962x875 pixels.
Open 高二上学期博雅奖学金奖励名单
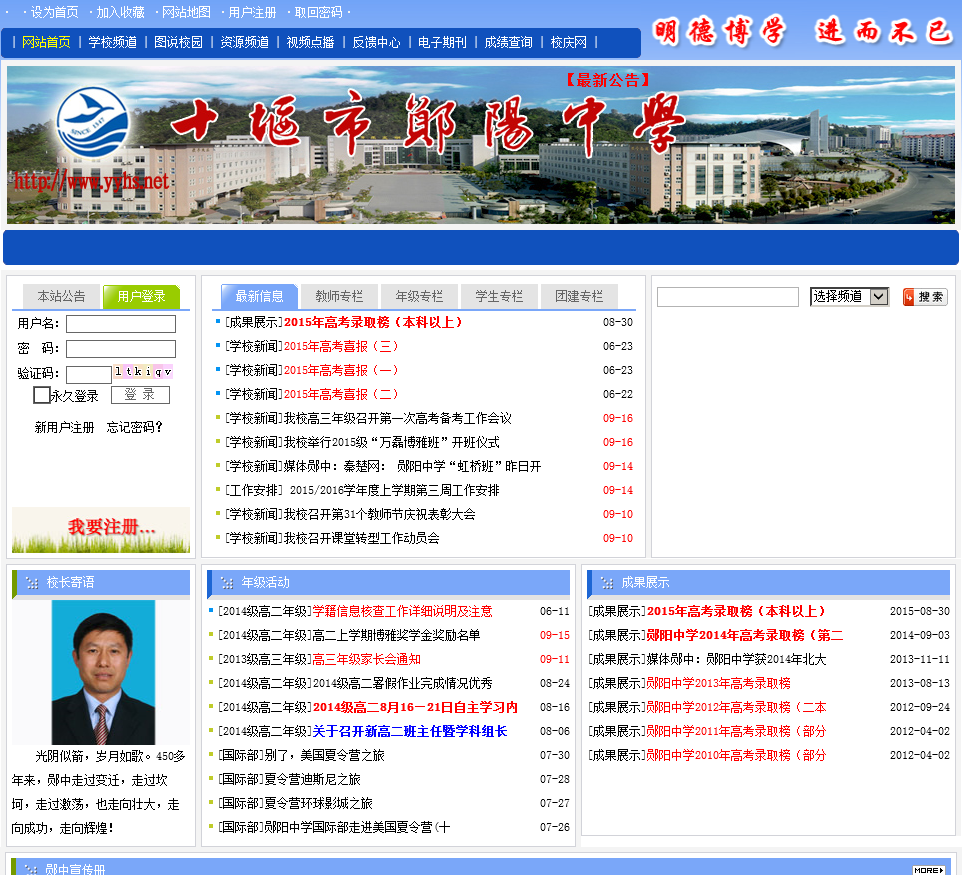pyautogui.click(x=396, y=636)
